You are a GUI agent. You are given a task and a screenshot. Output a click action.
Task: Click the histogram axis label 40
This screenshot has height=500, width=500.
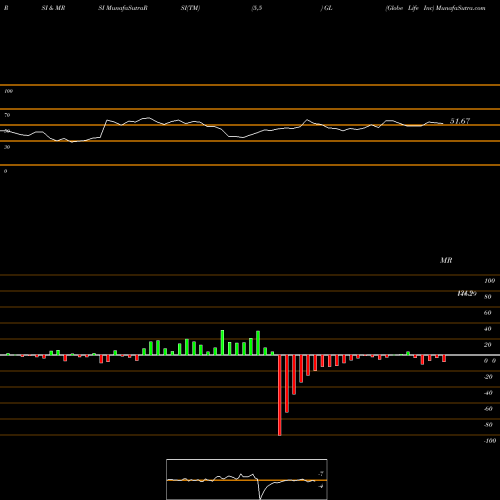coord(488,329)
